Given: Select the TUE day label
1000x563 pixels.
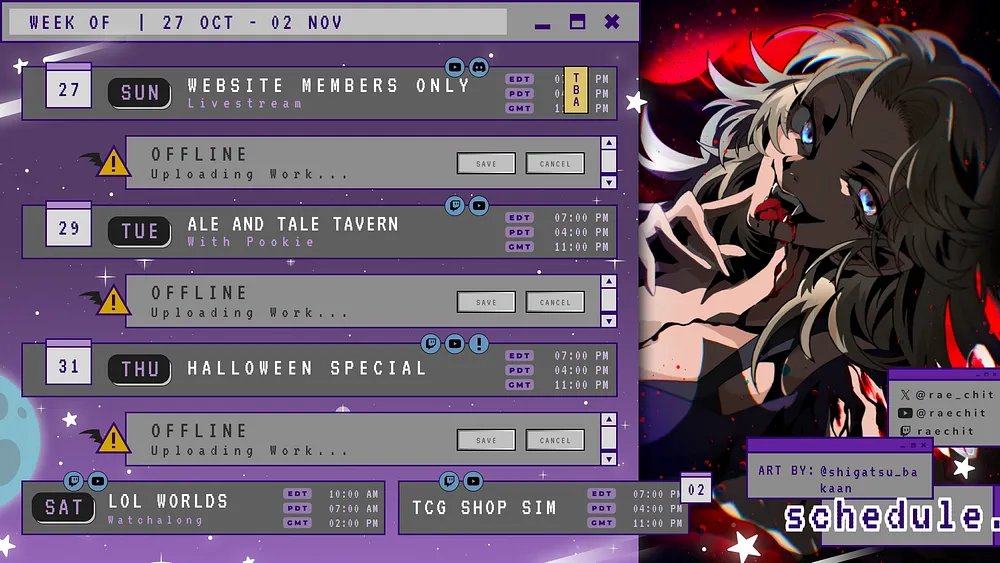Looking at the screenshot, I should tap(139, 231).
